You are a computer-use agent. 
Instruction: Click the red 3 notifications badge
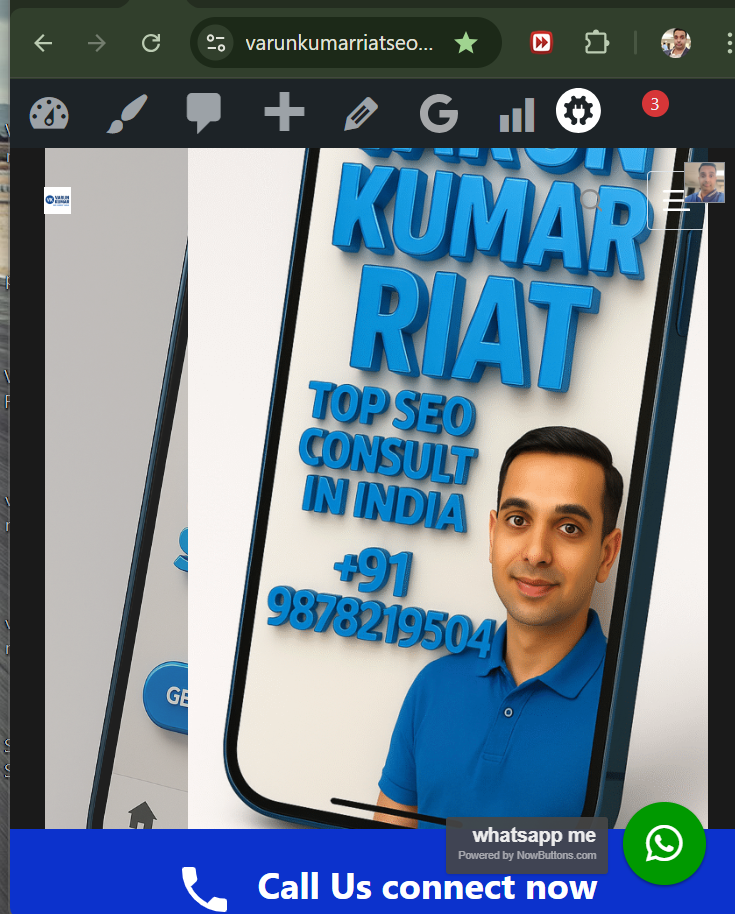point(655,104)
